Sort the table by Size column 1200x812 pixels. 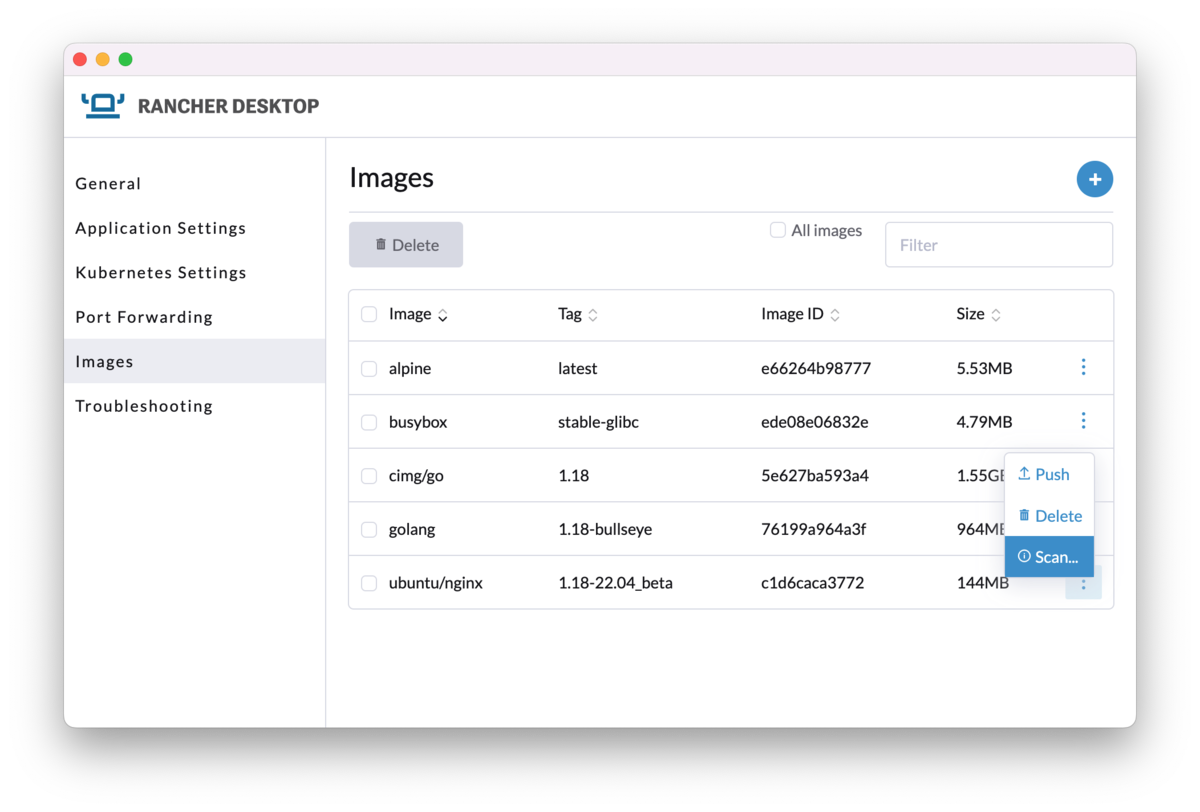click(978, 314)
